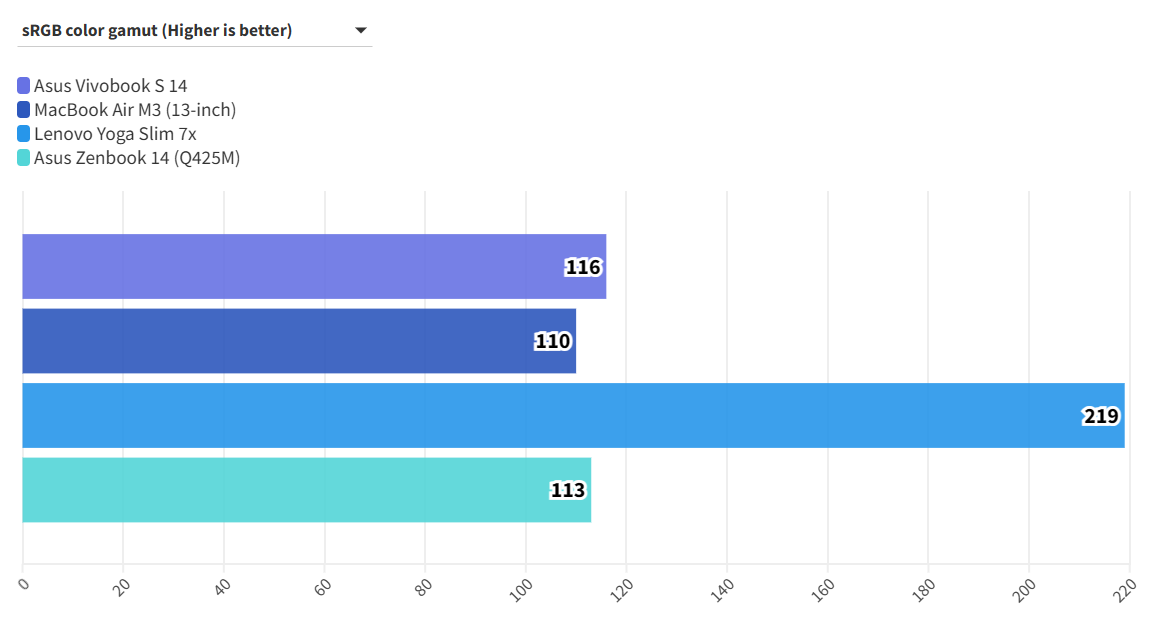Click the 110 value label

coord(553,342)
